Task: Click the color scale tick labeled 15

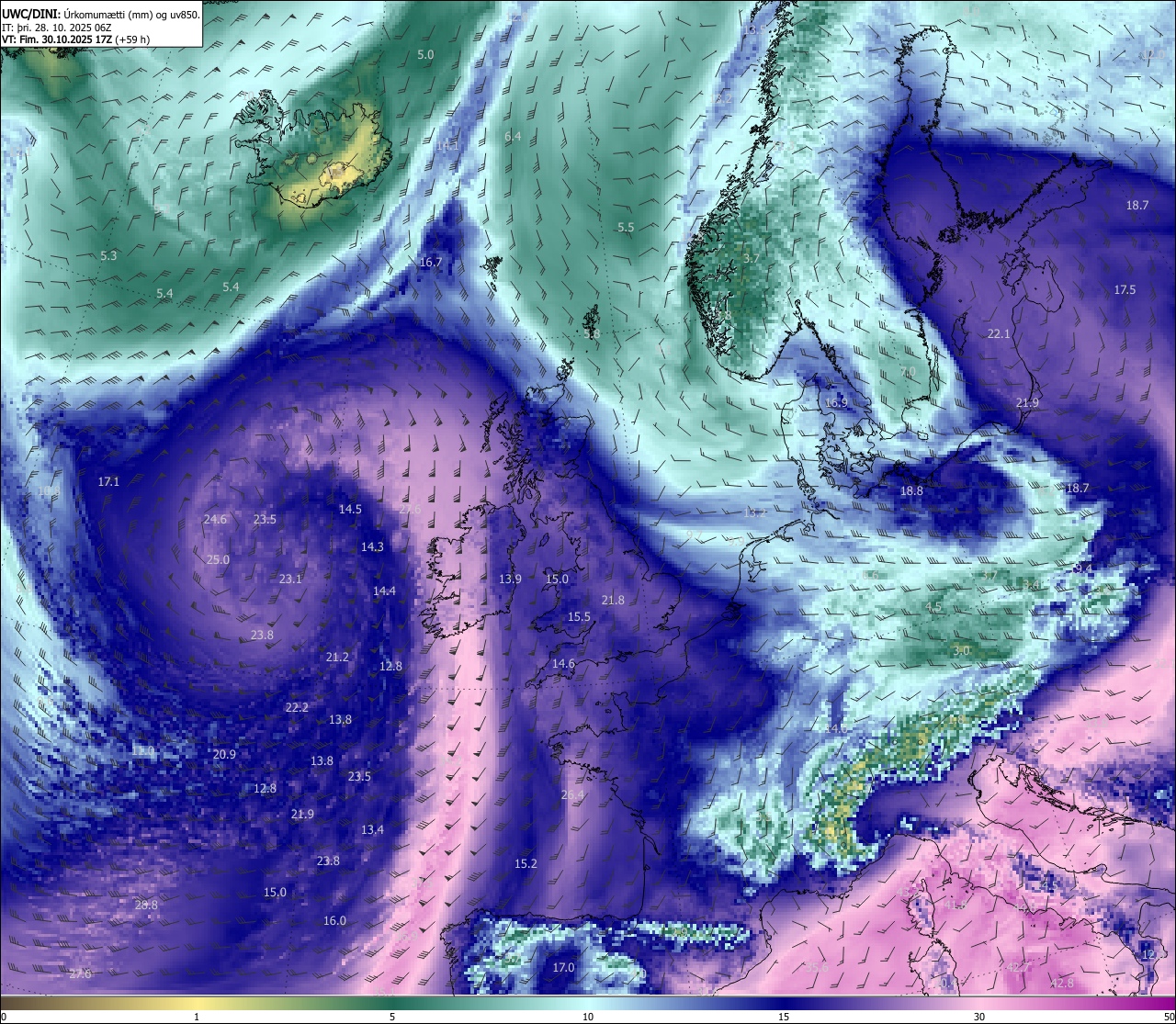Action: coord(784,1017)
